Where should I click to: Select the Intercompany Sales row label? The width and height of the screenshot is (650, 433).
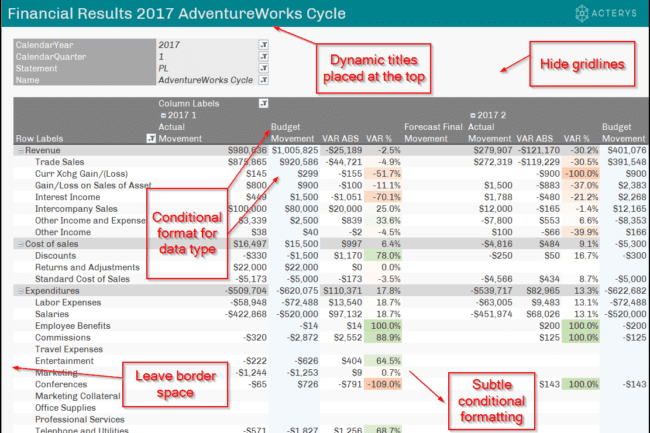pyautogui.click(x=76, y=209)
